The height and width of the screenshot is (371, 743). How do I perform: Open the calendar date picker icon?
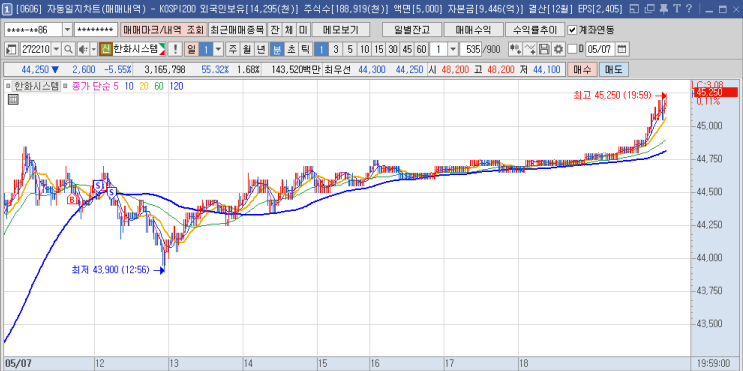(x=622, y=49)
